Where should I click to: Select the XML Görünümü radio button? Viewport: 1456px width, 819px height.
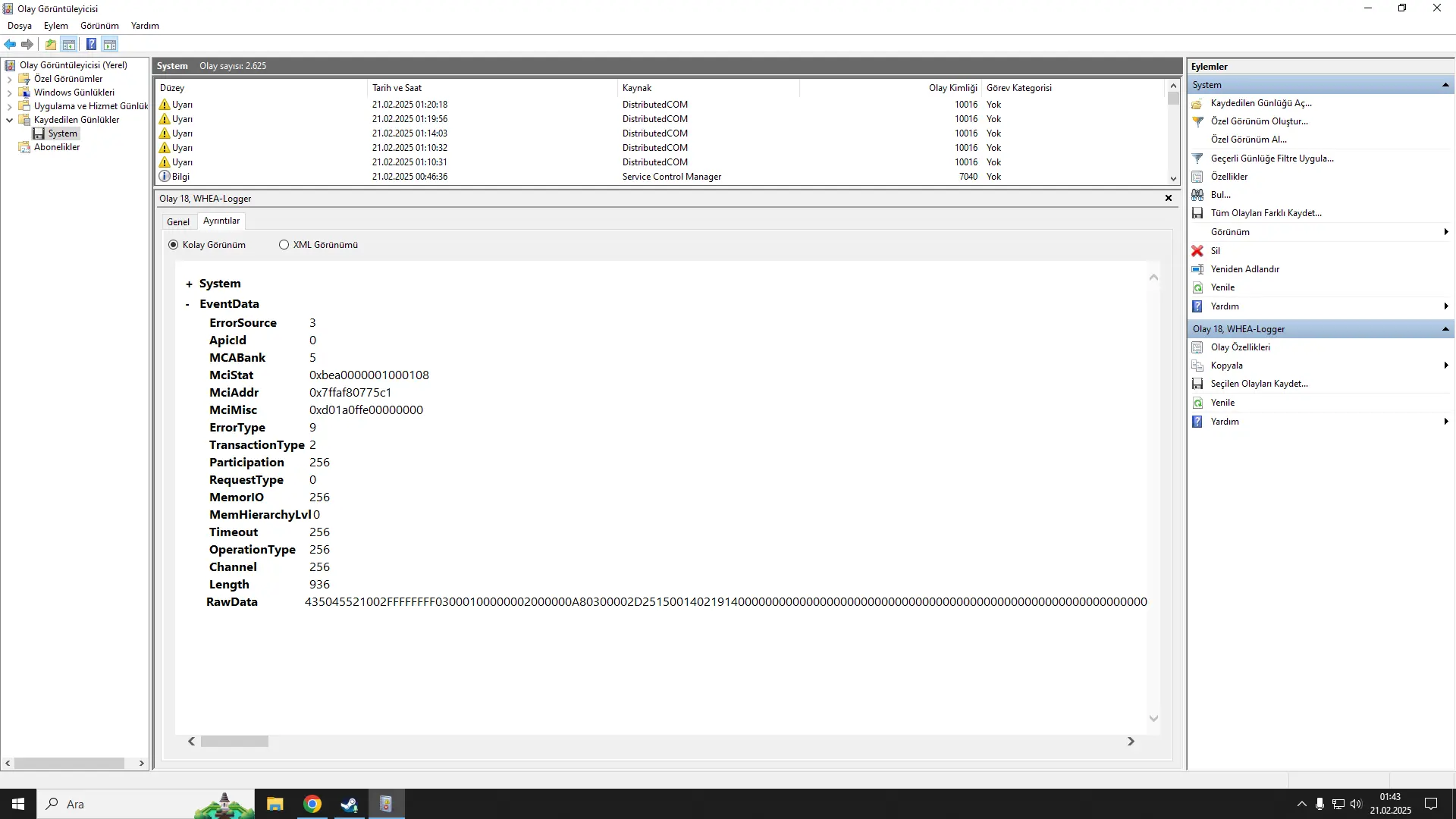[x=284, y=245]
